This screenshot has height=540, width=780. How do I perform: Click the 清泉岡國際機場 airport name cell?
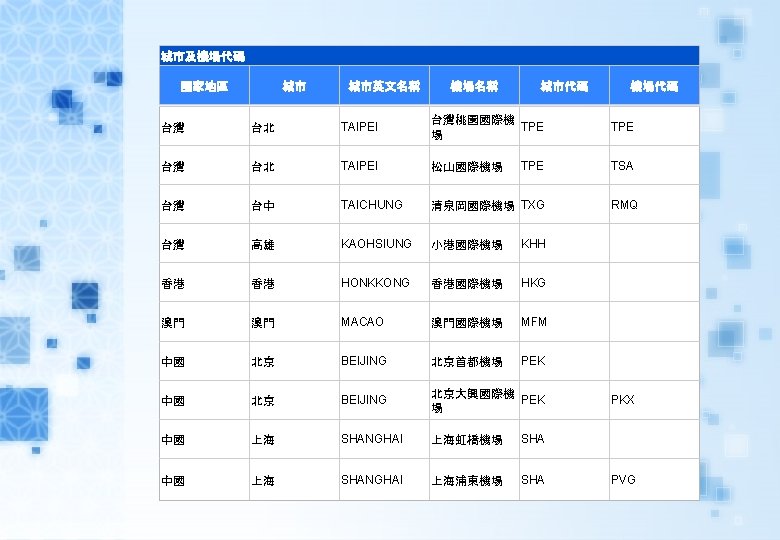click(473, 205)
